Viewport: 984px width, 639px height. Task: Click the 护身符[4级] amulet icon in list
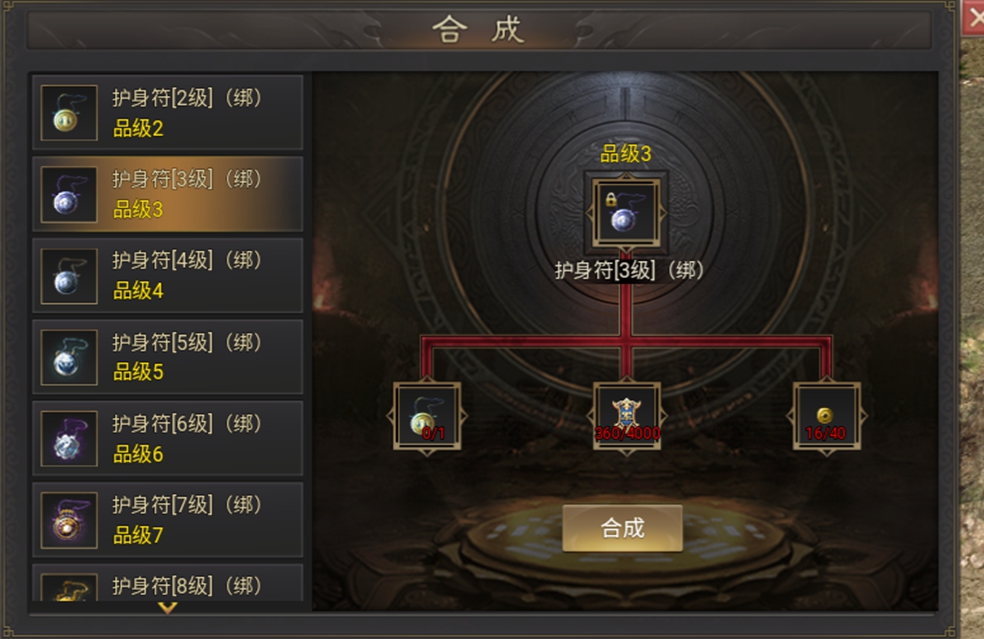pyautogui.click(x=69, y=276)
